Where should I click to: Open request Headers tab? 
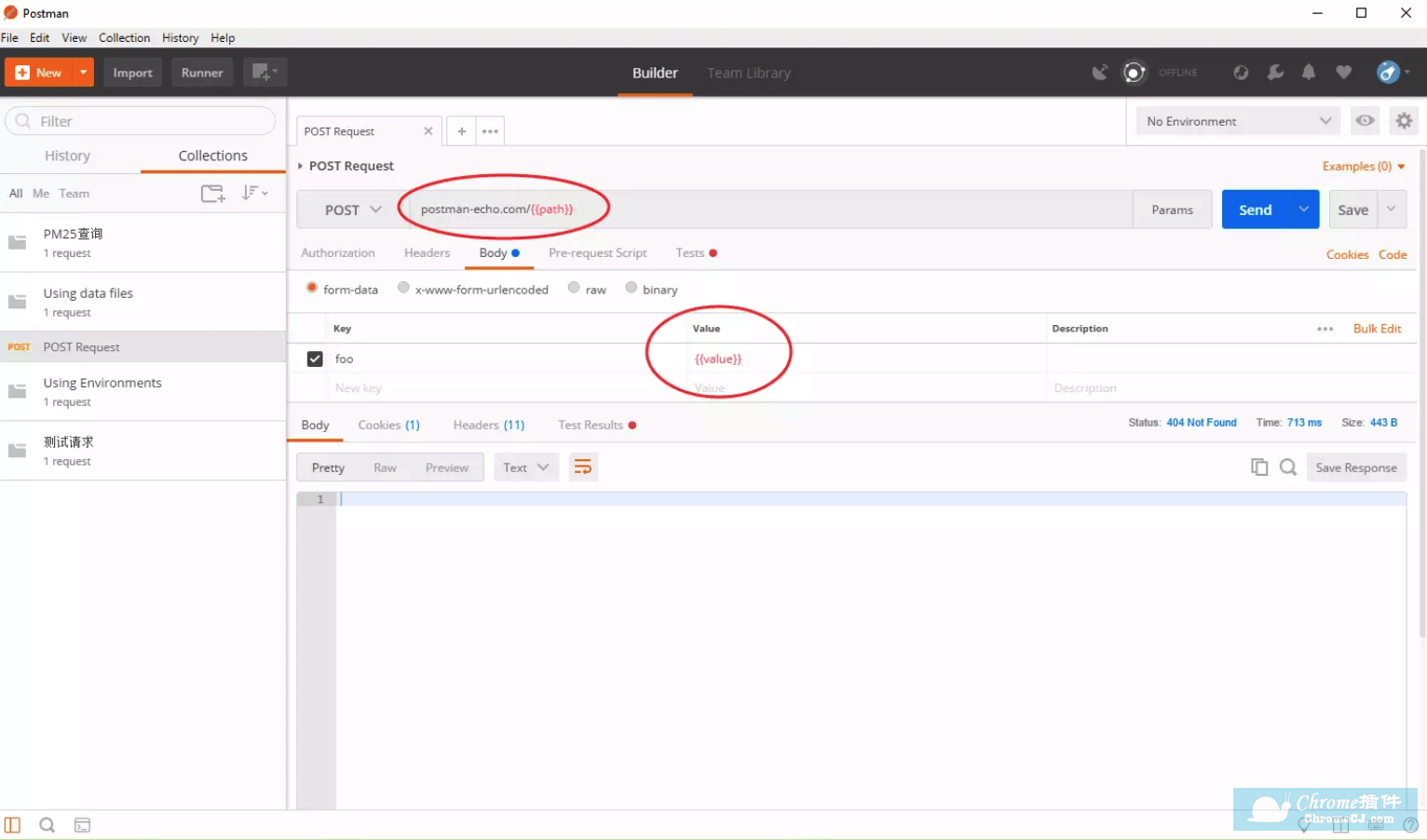[428, 252]
